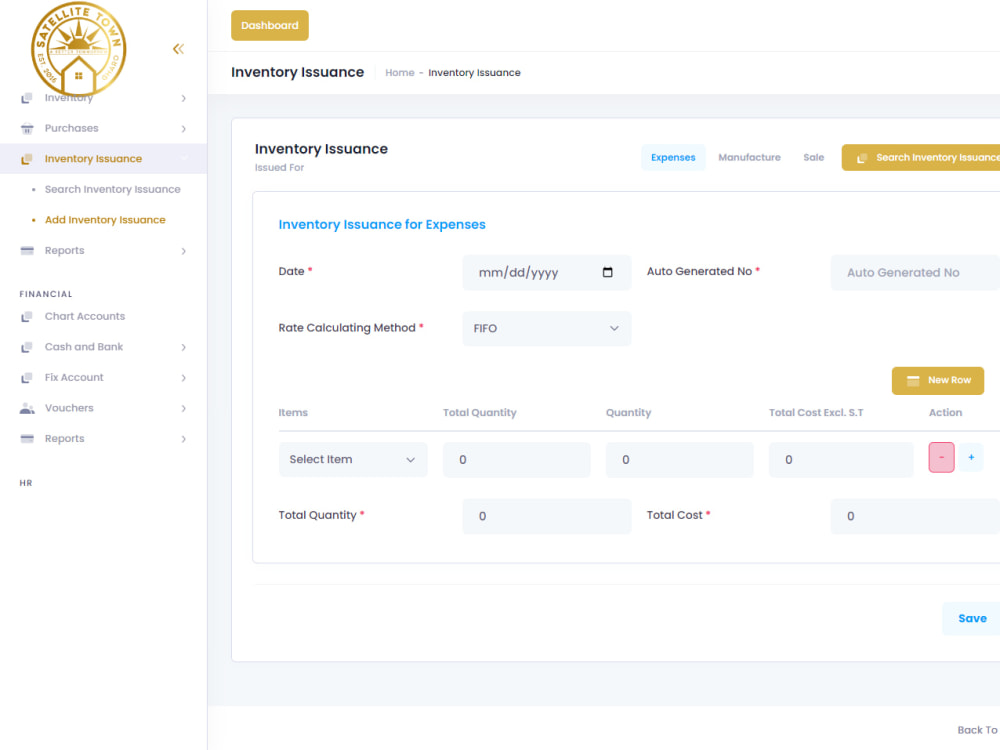Open the Rate Calculating Method FIFO dropdown
Viewport: 1000px width, 750px height.
pyautogui.click(x=547, y=328)
